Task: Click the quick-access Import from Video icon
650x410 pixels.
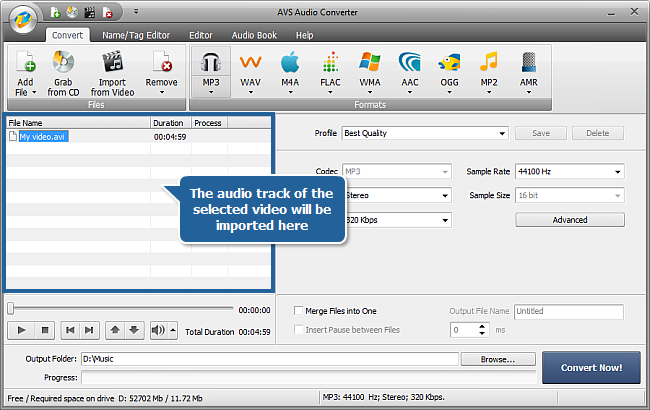Action: pos(90,12)
